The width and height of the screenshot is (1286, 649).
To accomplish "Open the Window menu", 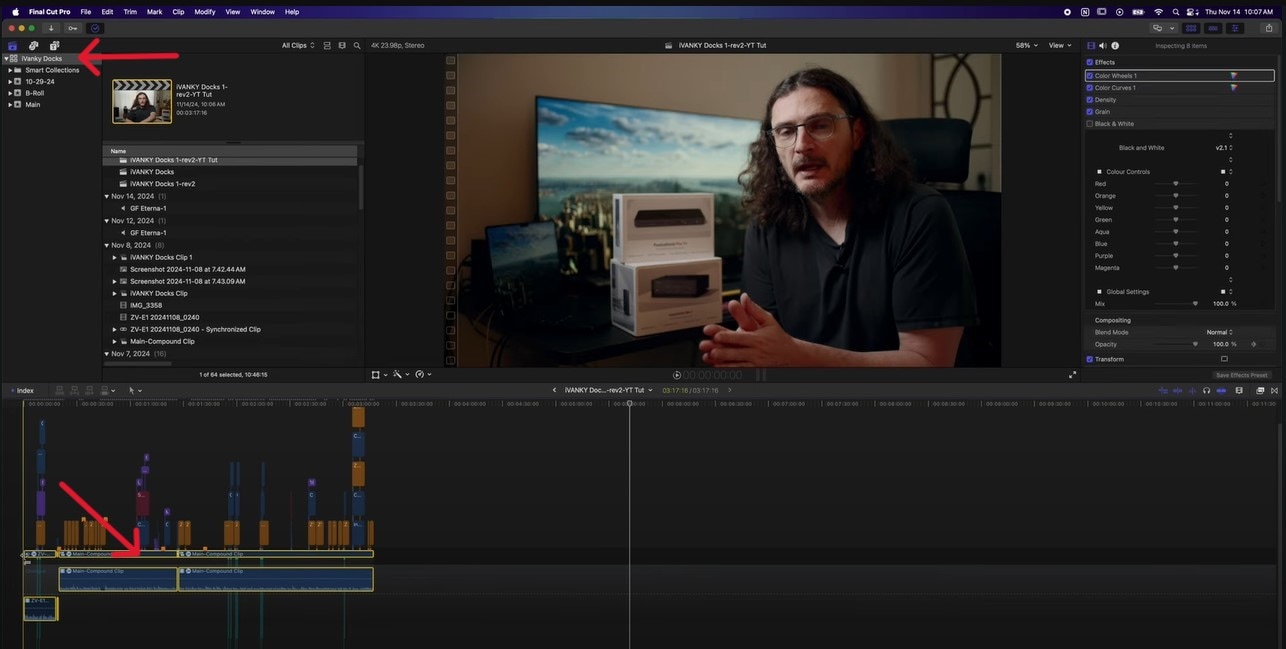I will 263,12.
